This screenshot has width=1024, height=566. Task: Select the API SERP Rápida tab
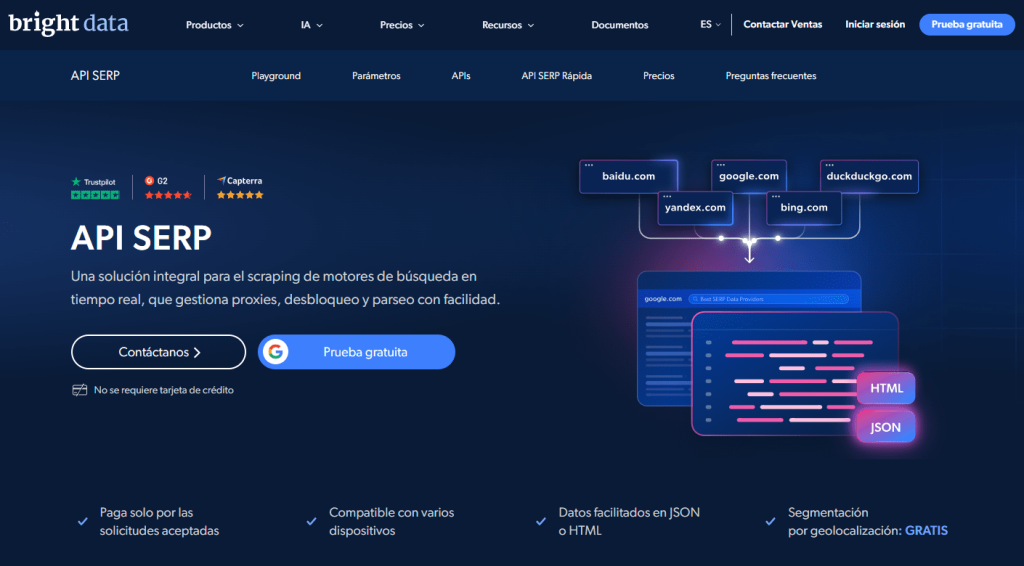(x=556, y=76)
